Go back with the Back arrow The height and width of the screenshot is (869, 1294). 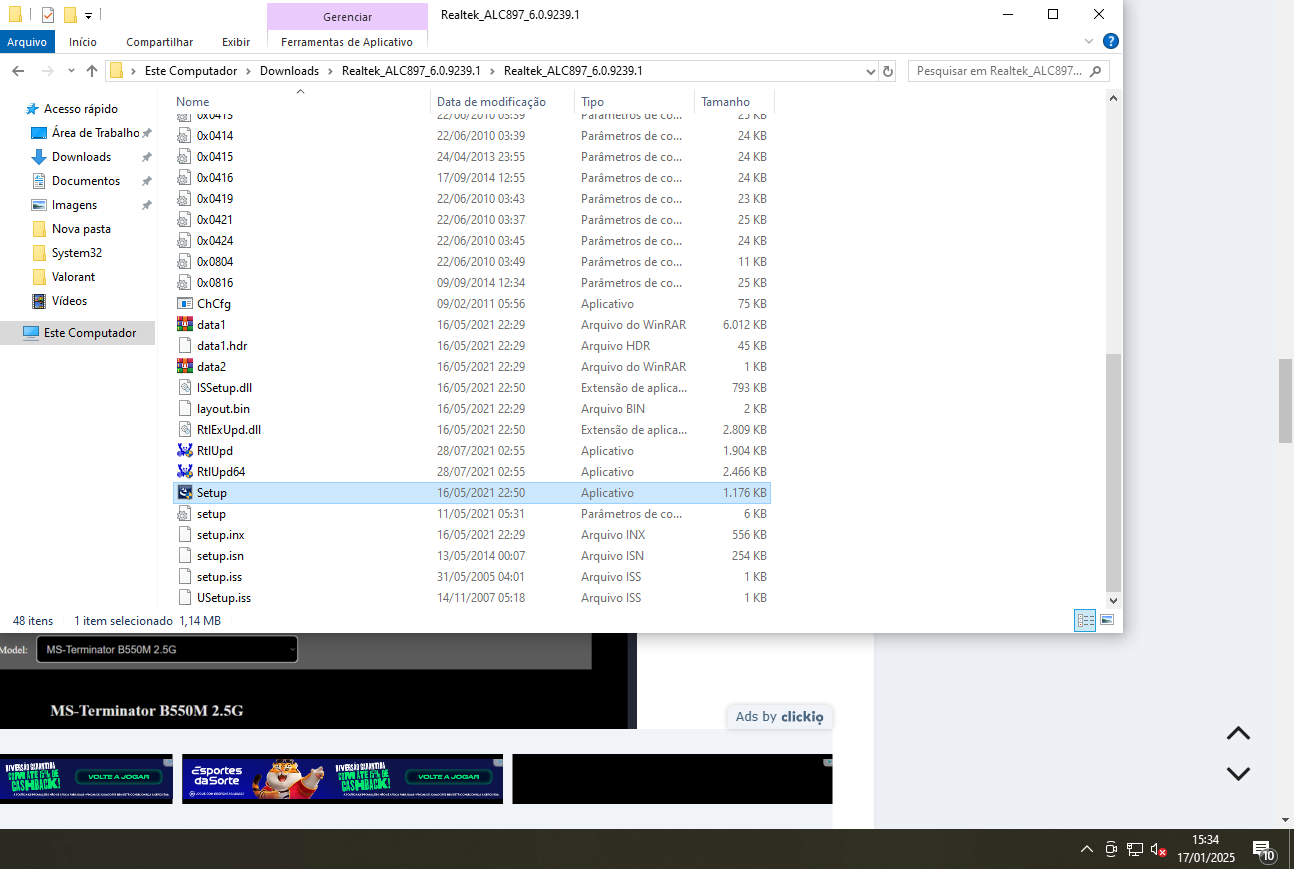17,71
